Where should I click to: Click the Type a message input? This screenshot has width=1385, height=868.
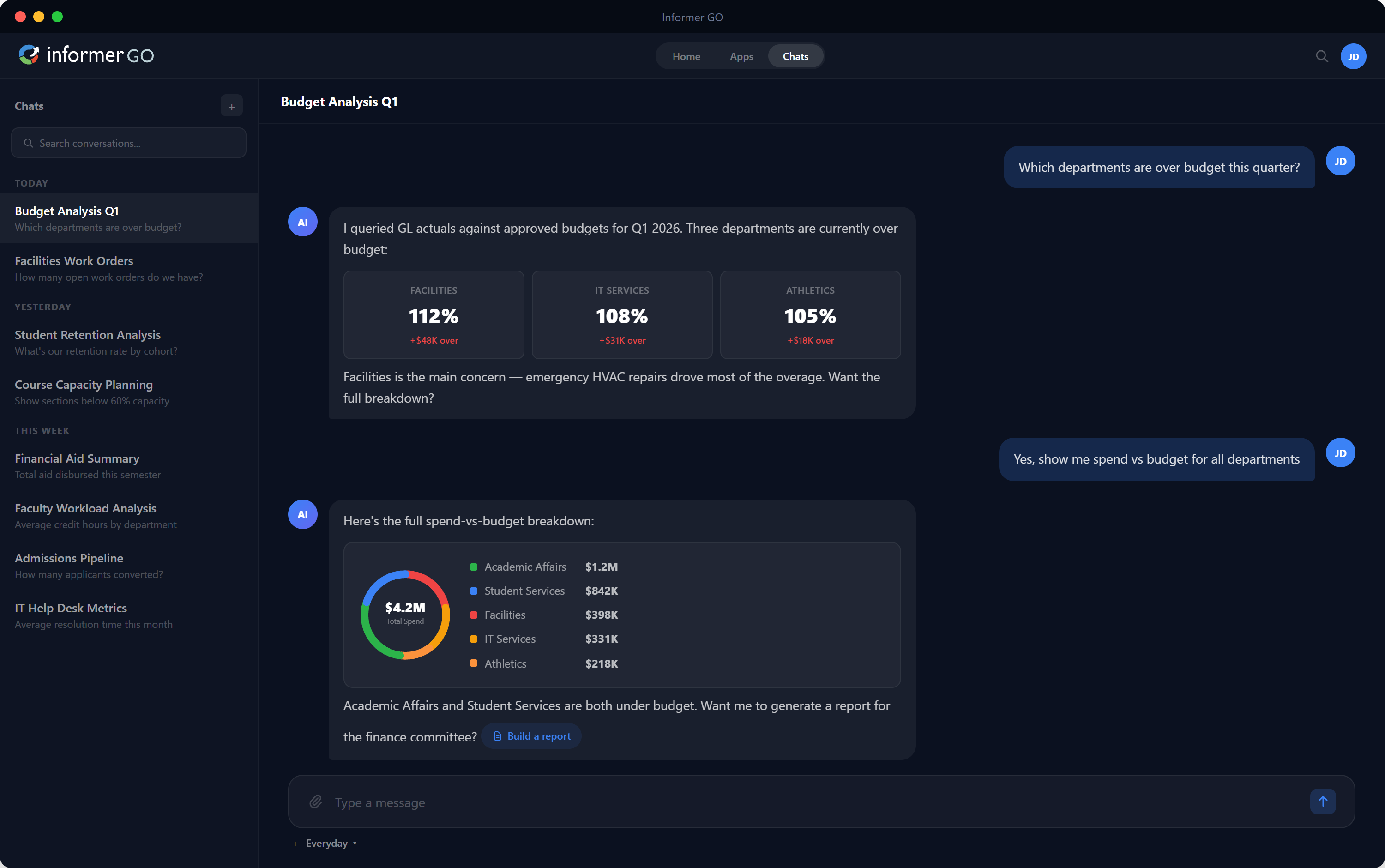pyautogui.click(x=804, y=802)
